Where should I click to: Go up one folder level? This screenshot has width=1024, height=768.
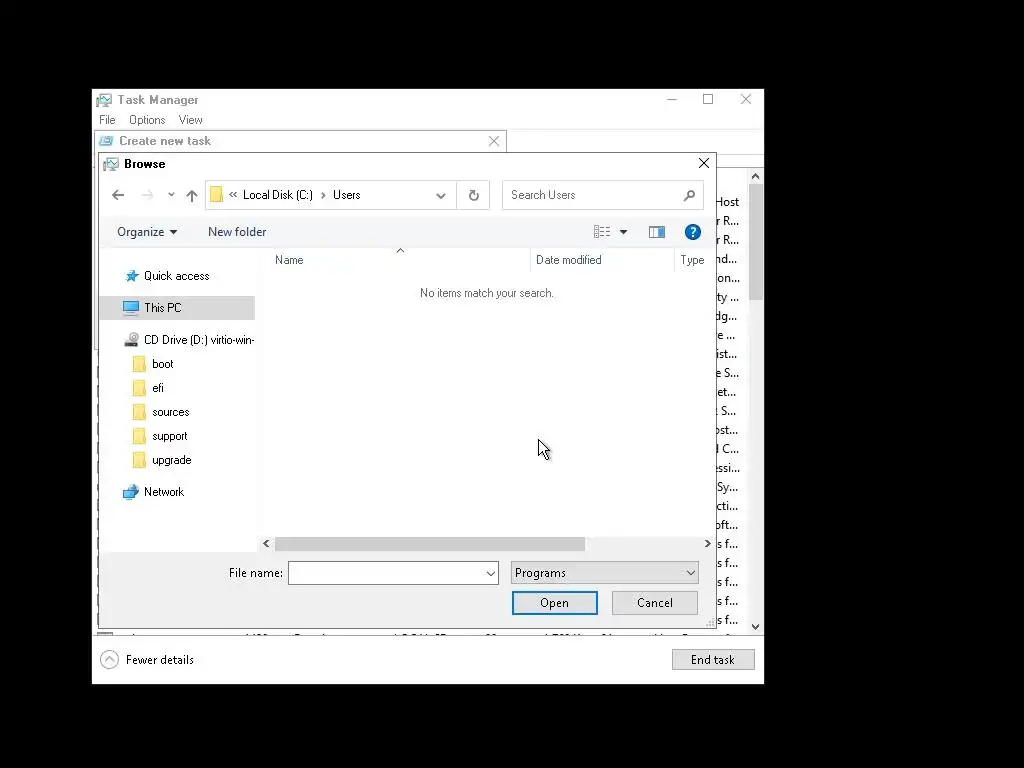click(x=191, y=195)
